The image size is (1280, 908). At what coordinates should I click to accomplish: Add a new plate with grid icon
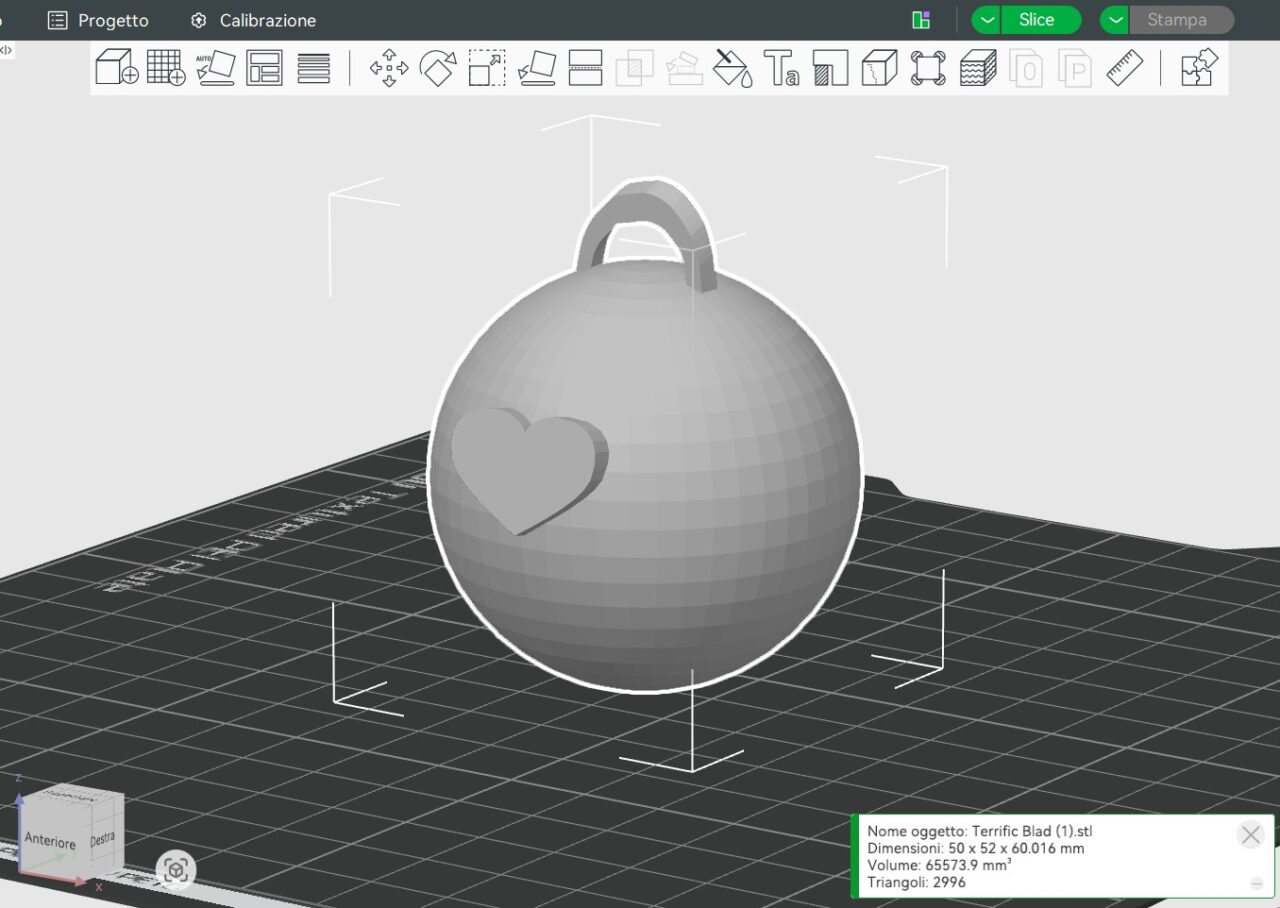tap(166, 68)
